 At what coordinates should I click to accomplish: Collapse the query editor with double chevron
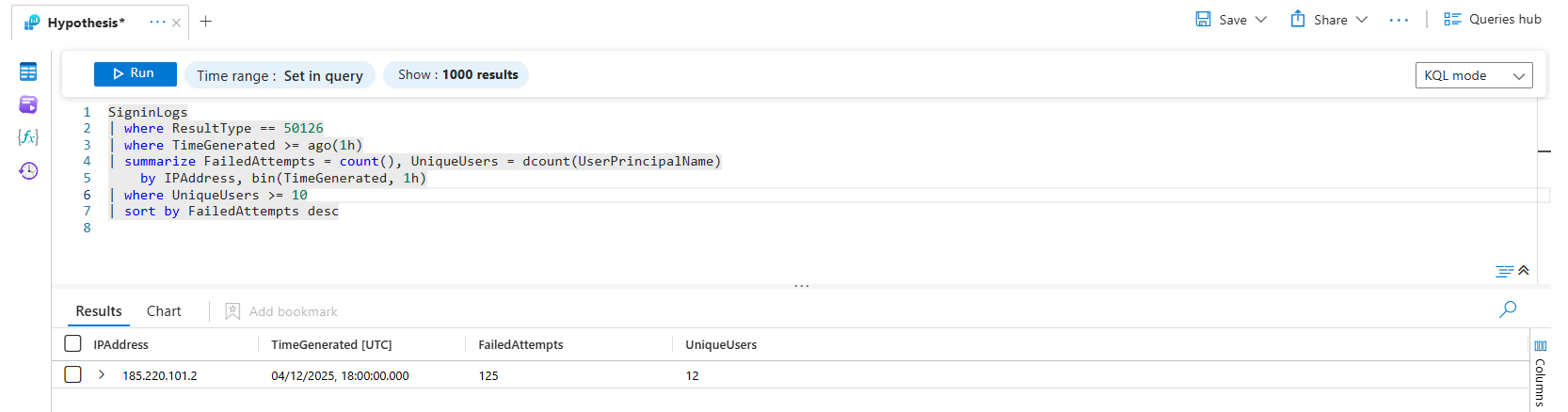[x=1524, y=271]
